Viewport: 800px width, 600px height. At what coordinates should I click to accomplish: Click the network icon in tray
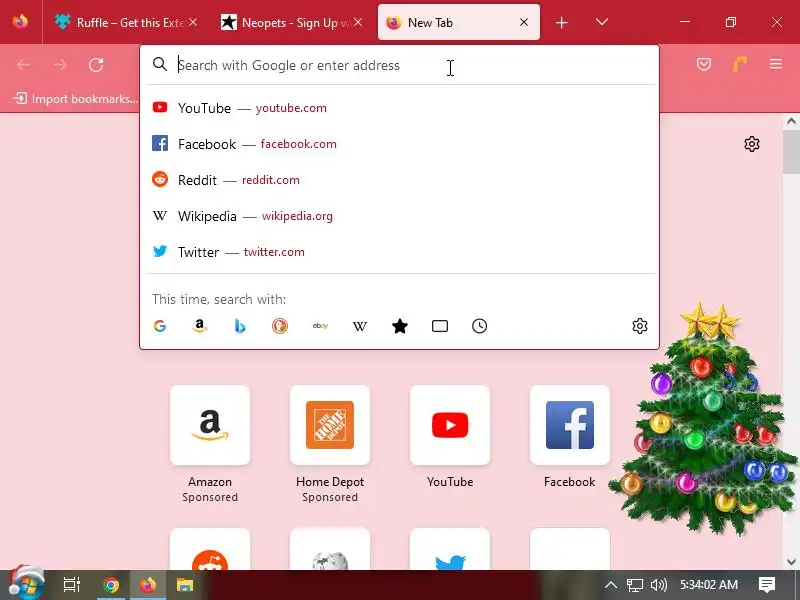635,585
